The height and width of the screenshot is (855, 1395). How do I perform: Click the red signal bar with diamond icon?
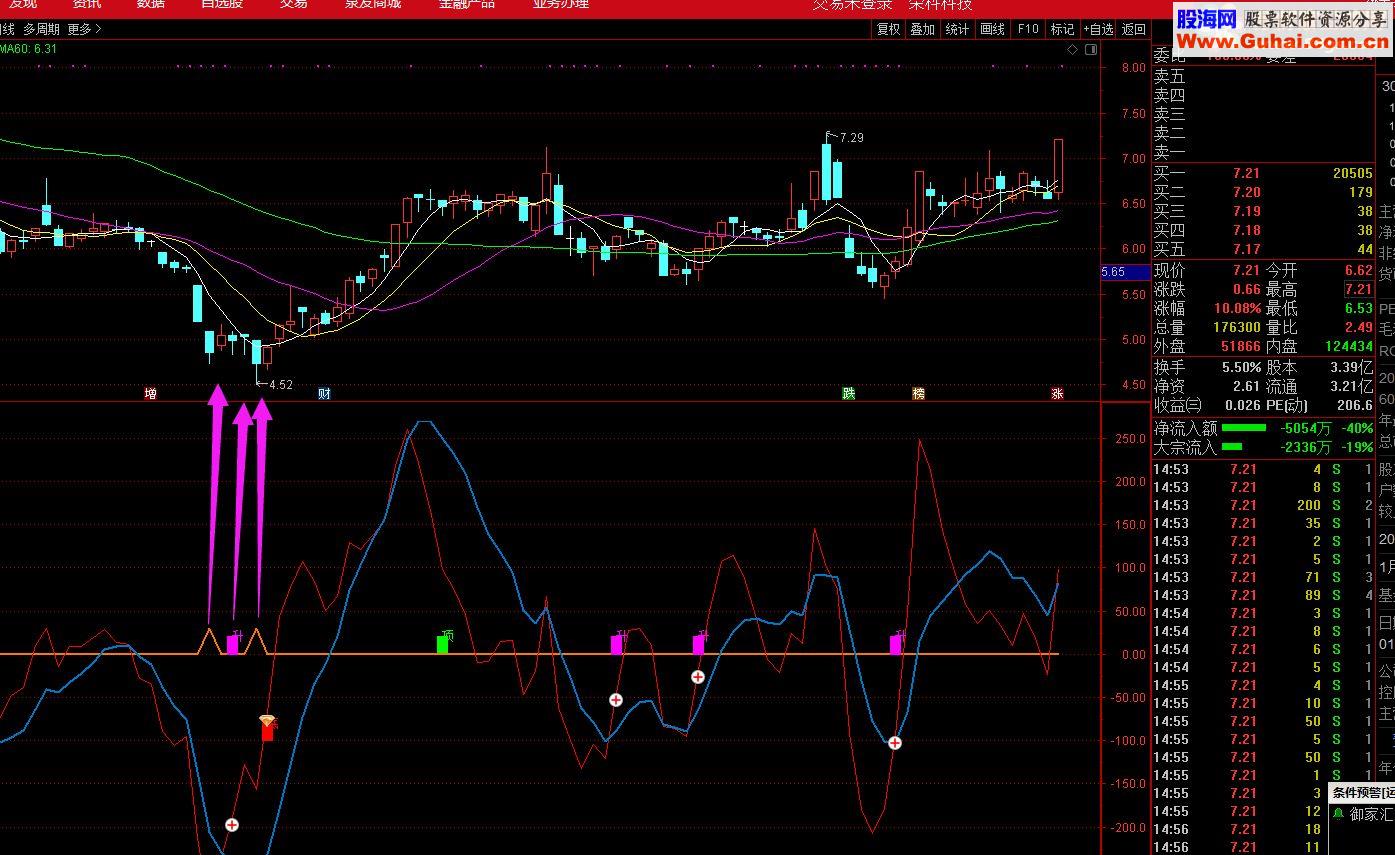coord(267,729)
